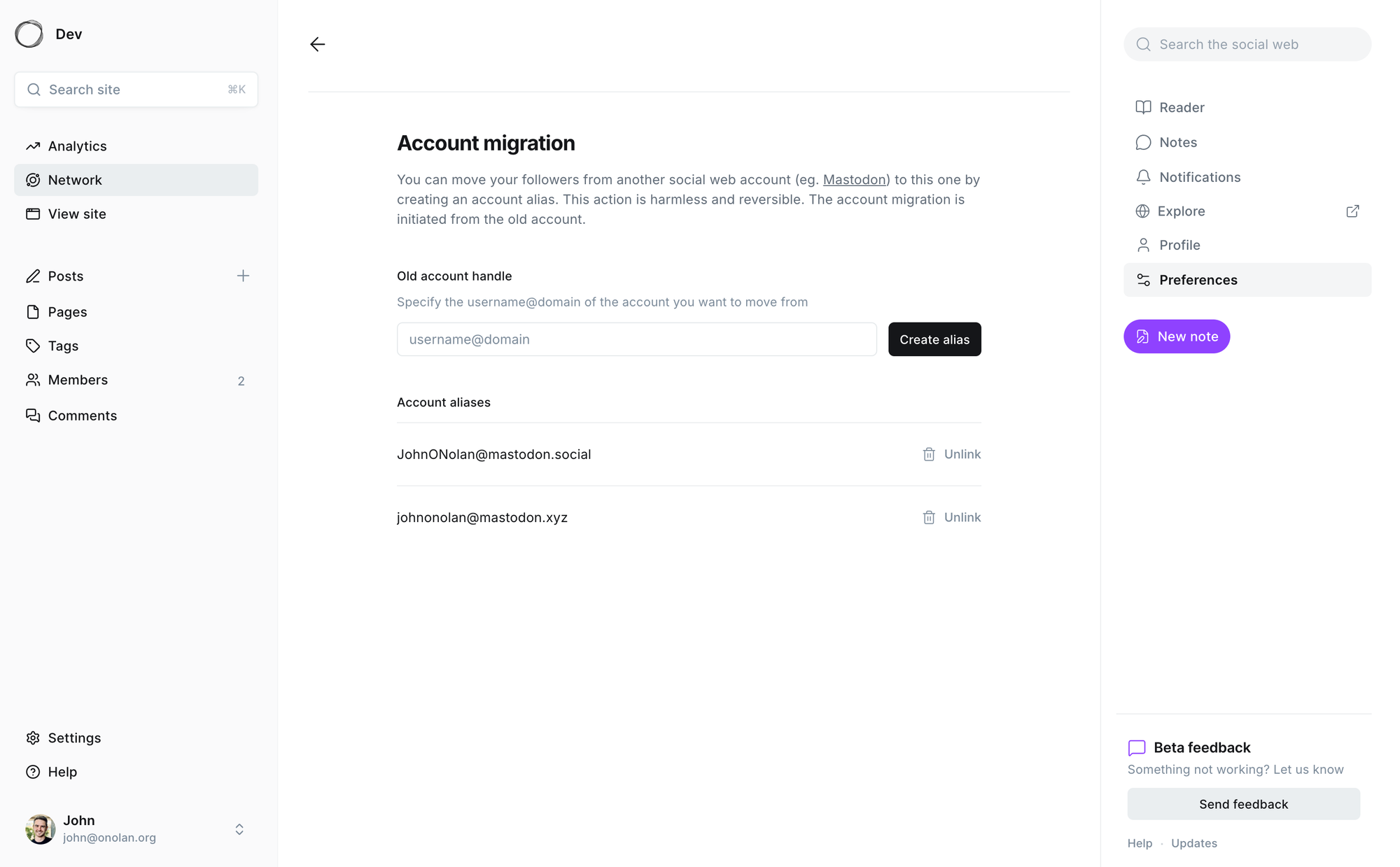Open the Reader book icon
Screen dimensions: 1400x867
(1143, 107)
